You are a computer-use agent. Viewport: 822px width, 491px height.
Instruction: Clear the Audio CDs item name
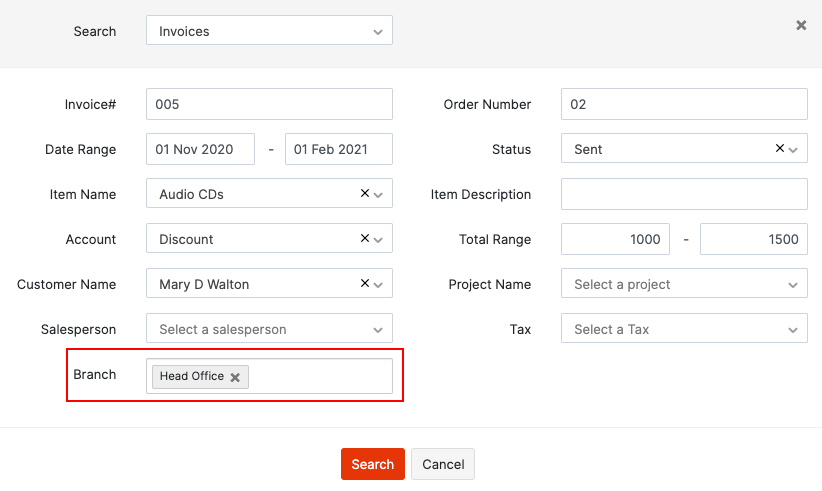(365, 194)
